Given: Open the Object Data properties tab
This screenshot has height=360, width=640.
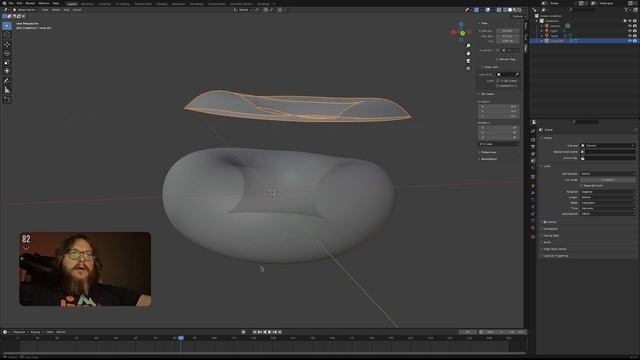Looking at the screenshot, I should [x=533, y=221].
